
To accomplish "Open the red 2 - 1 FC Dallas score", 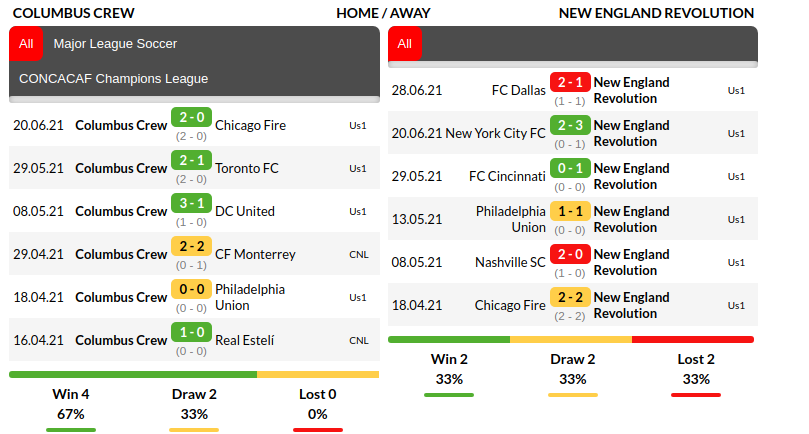I will 570,83.
